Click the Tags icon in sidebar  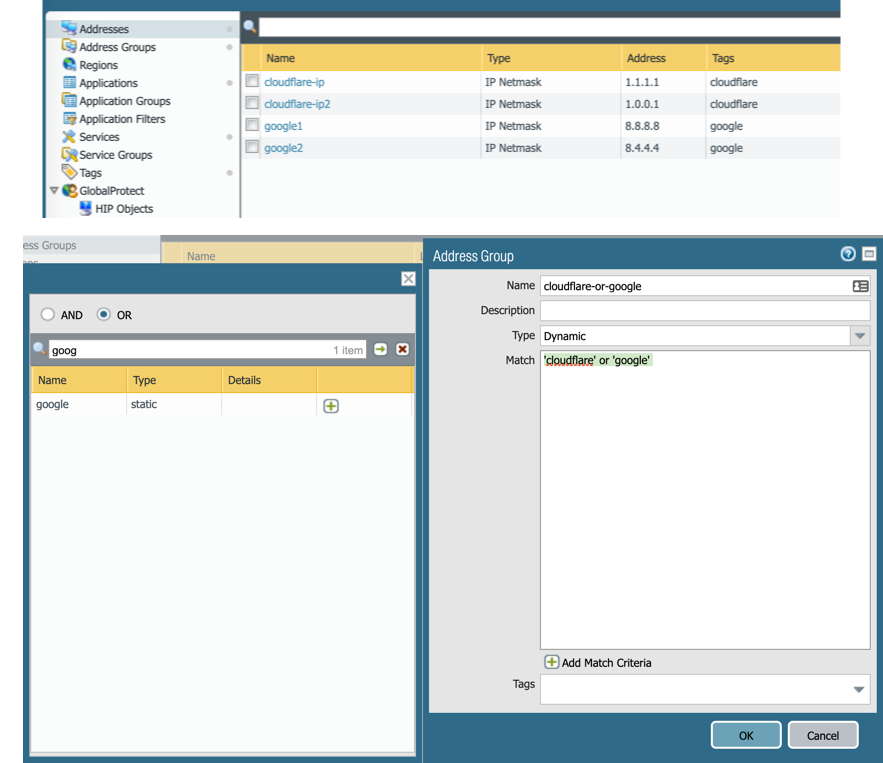(x=69, y=173)
